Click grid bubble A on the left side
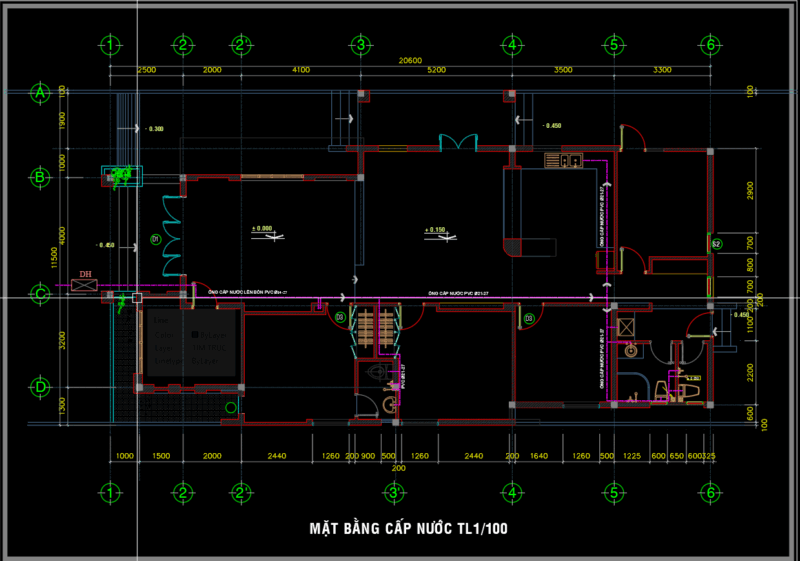Screen dimensions: 800x561 [41, 92]
